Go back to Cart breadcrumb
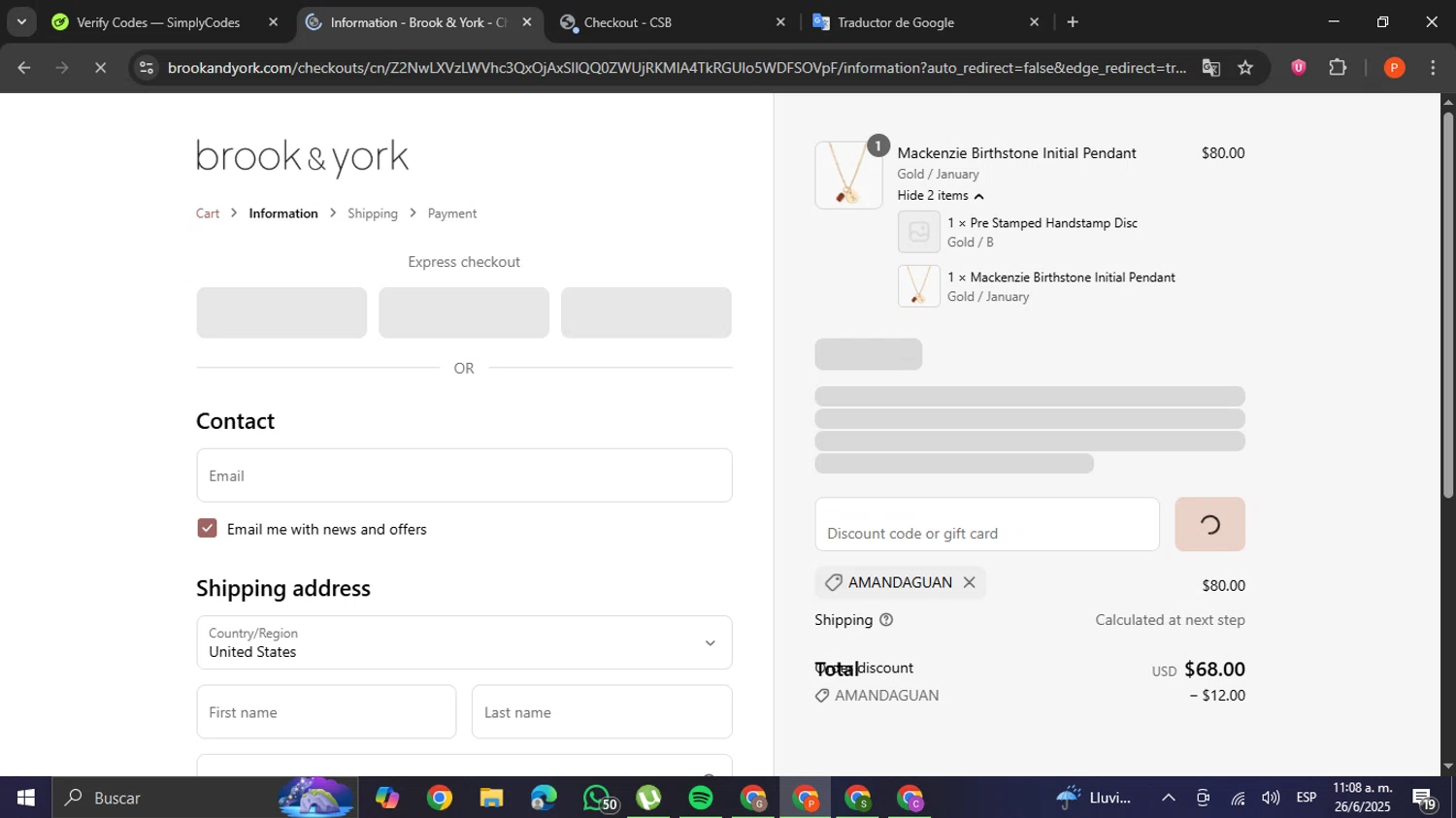This screenshot has height=818, width=1456. (x=208, y=213)
